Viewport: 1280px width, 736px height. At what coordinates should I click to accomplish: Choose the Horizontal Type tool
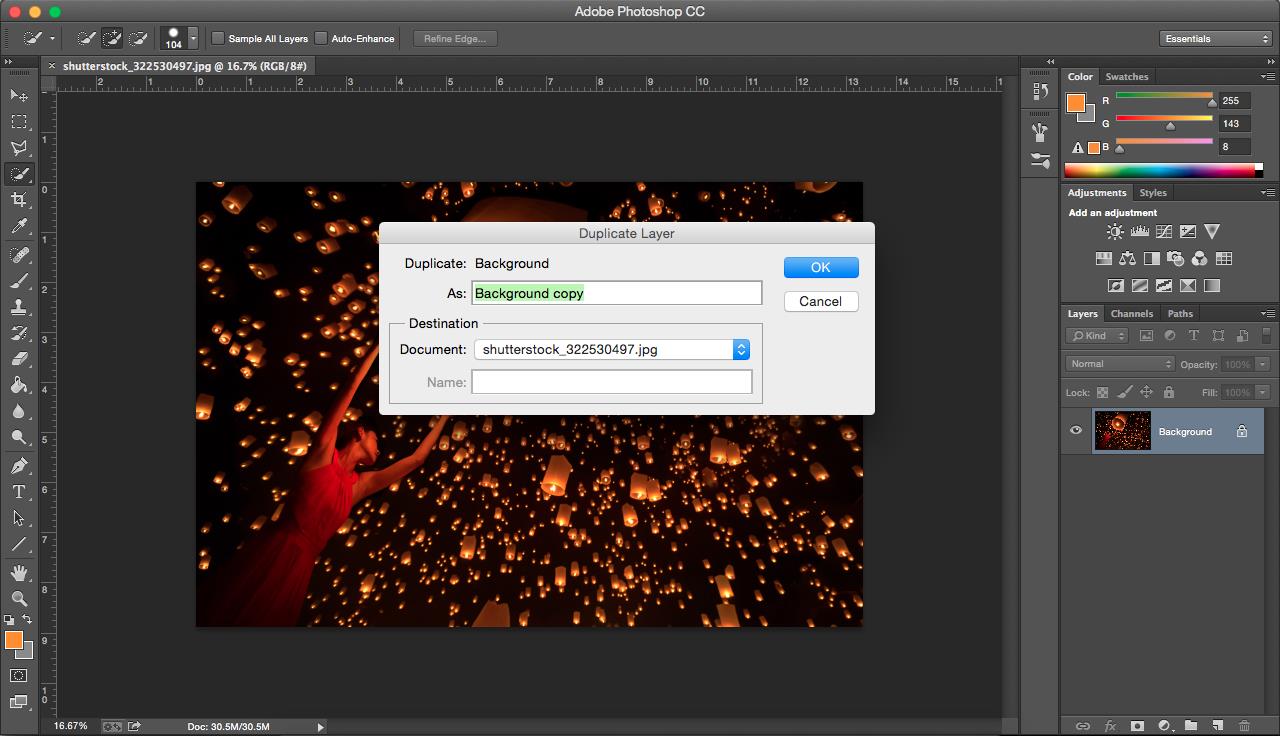coord(19,492)
